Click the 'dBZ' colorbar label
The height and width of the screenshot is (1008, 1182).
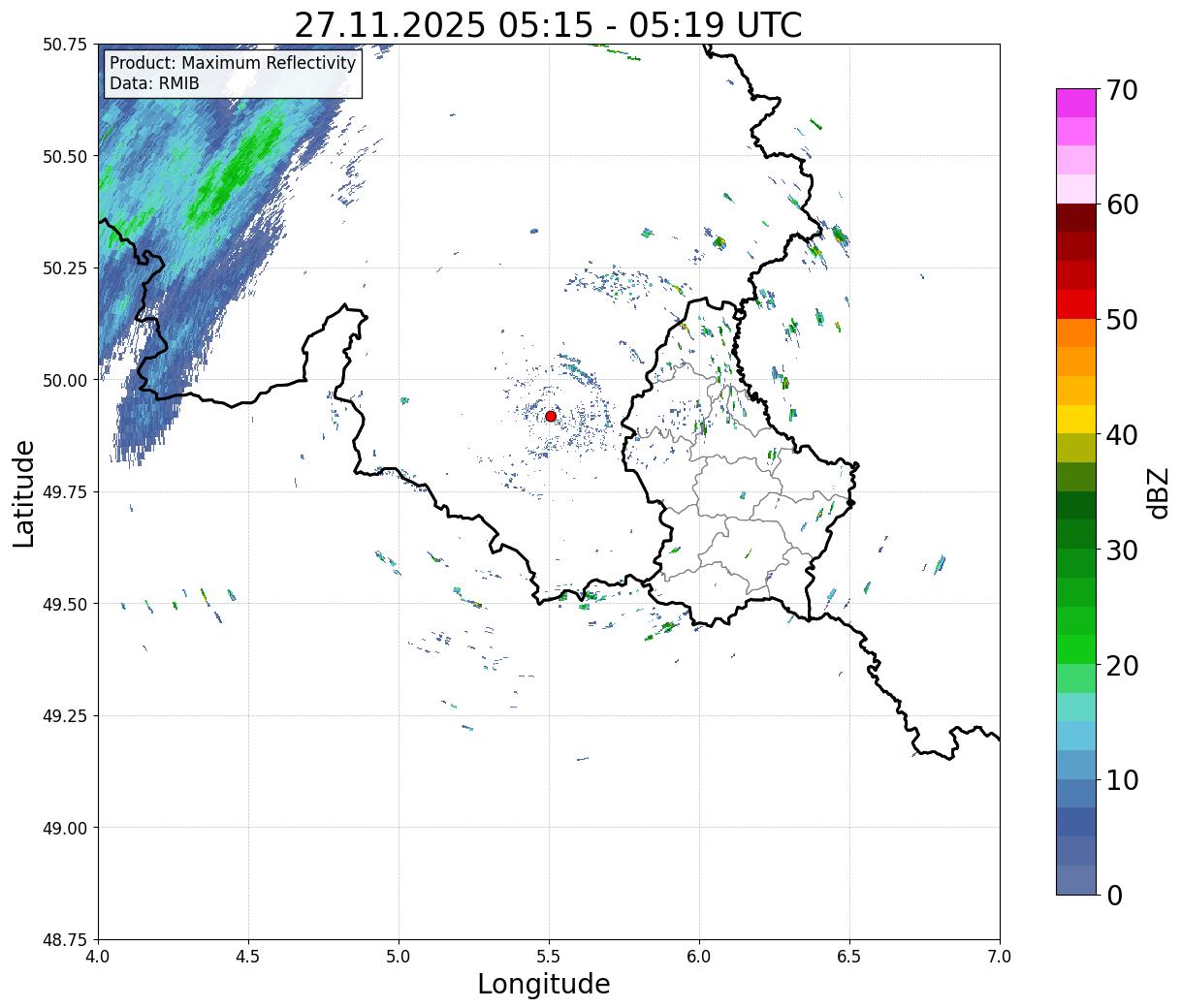[1158, 492]
